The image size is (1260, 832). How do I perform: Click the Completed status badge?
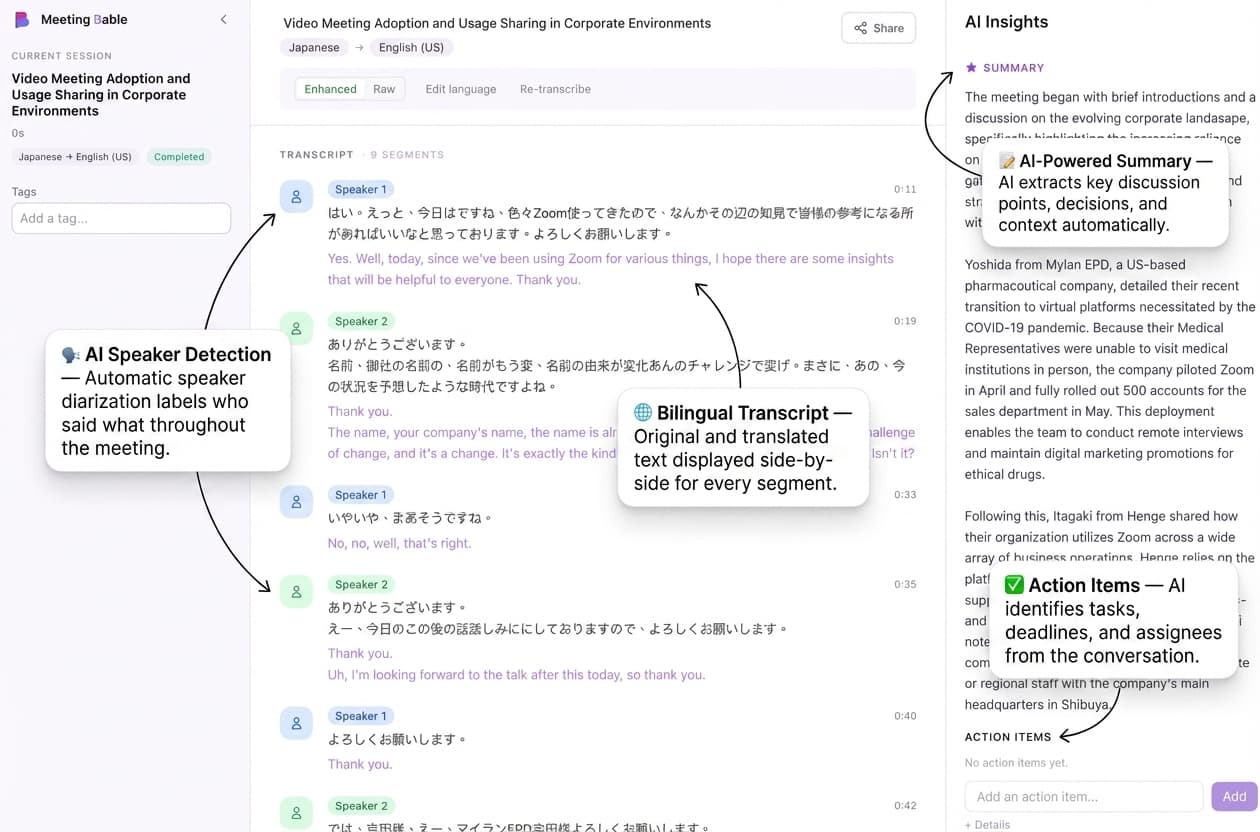click(178, 156)
